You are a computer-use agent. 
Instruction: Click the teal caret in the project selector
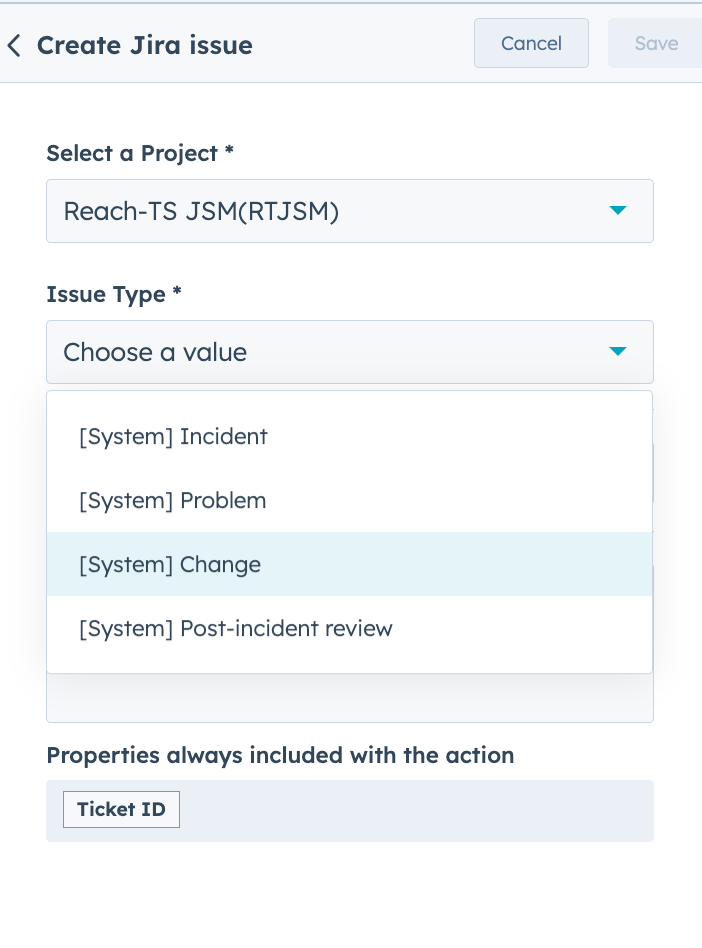pos(617,210)
